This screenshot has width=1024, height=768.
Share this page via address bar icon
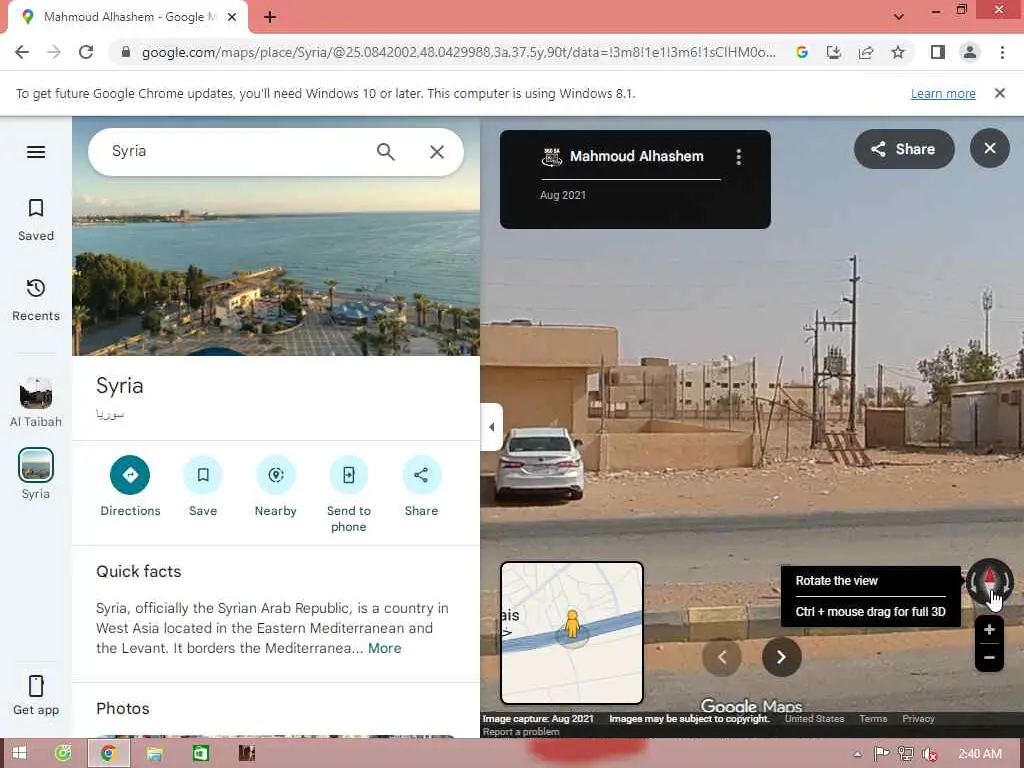coord(866,52)
